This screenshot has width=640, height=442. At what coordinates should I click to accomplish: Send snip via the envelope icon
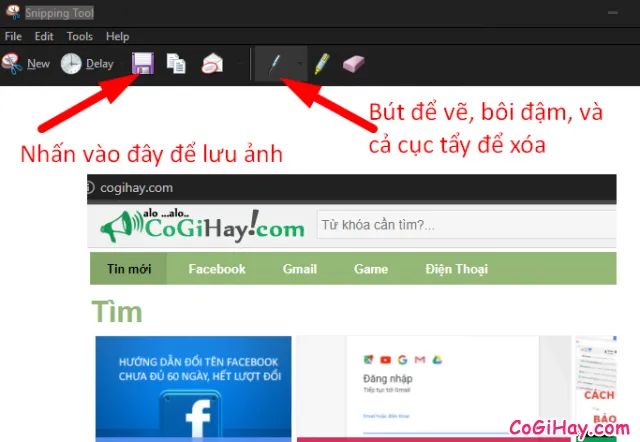(x=212, y=64)
